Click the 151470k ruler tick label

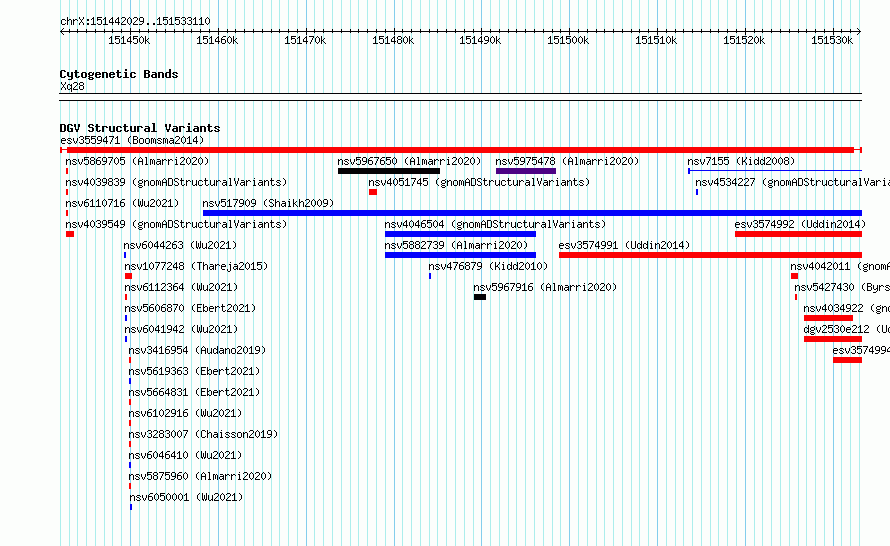[x=305, y=40]
